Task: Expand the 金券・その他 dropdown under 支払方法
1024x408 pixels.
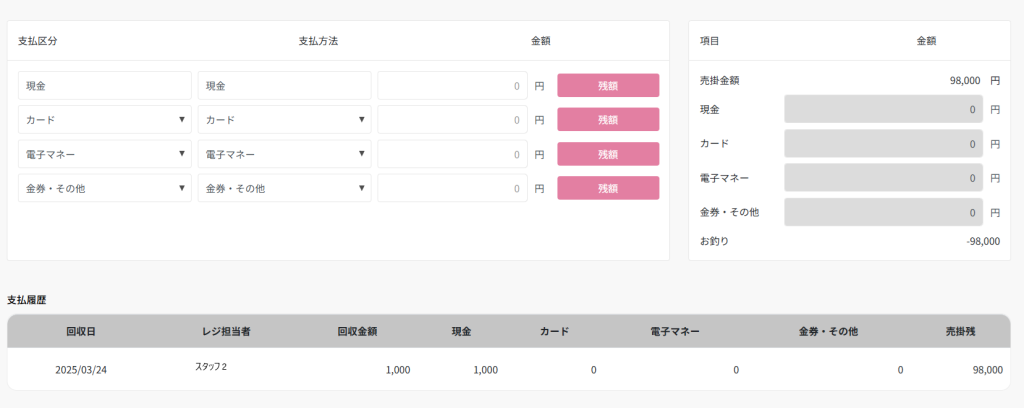Action: [x=284, y=188]
